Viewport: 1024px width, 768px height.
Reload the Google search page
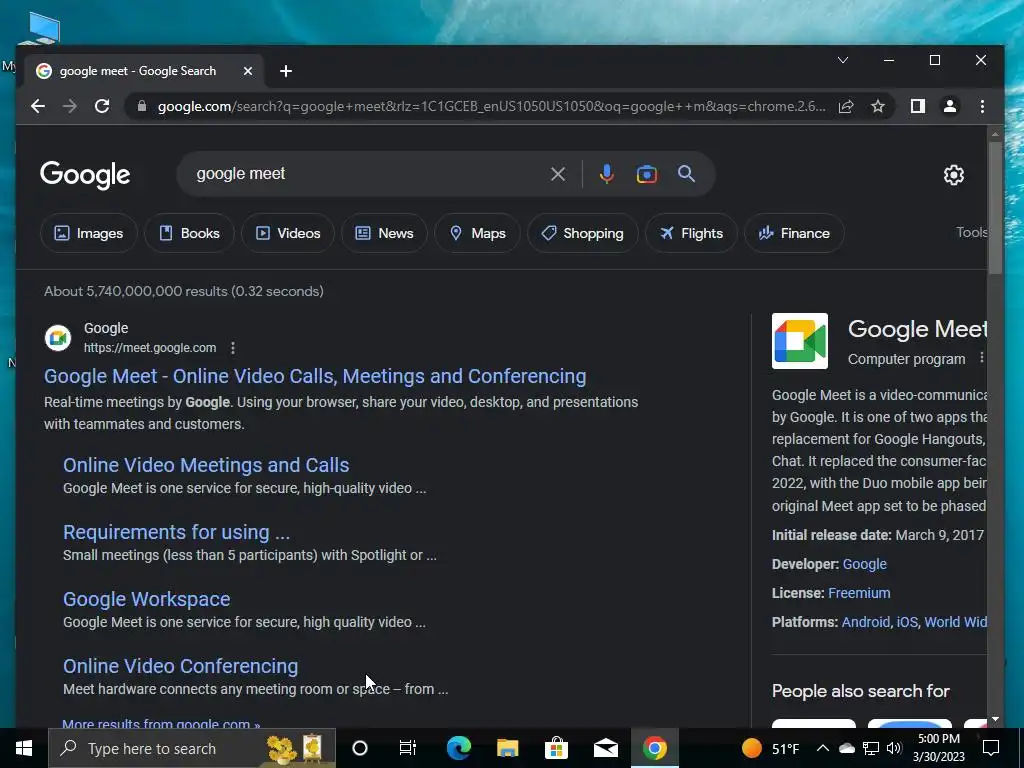click(x=102, y=106)
